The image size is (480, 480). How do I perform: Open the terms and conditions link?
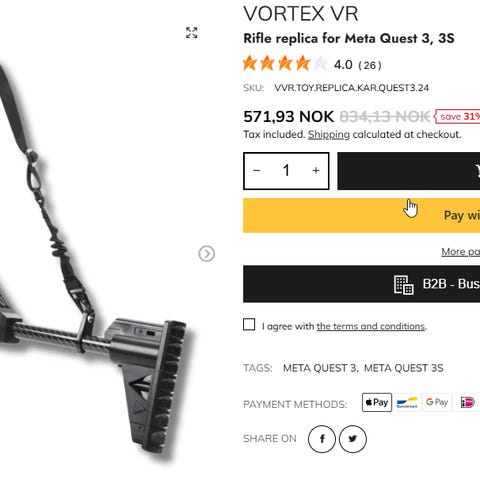coord(371,326)
